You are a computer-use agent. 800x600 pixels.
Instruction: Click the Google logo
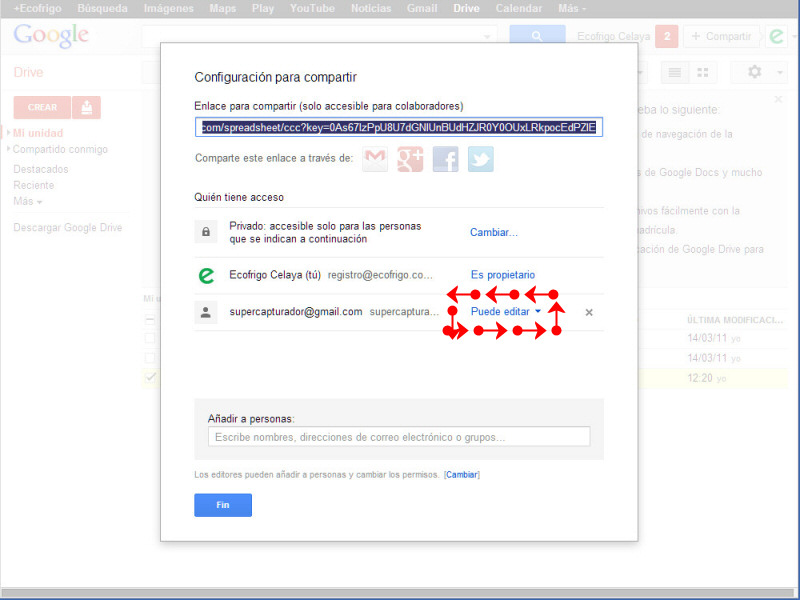point(51,36)
